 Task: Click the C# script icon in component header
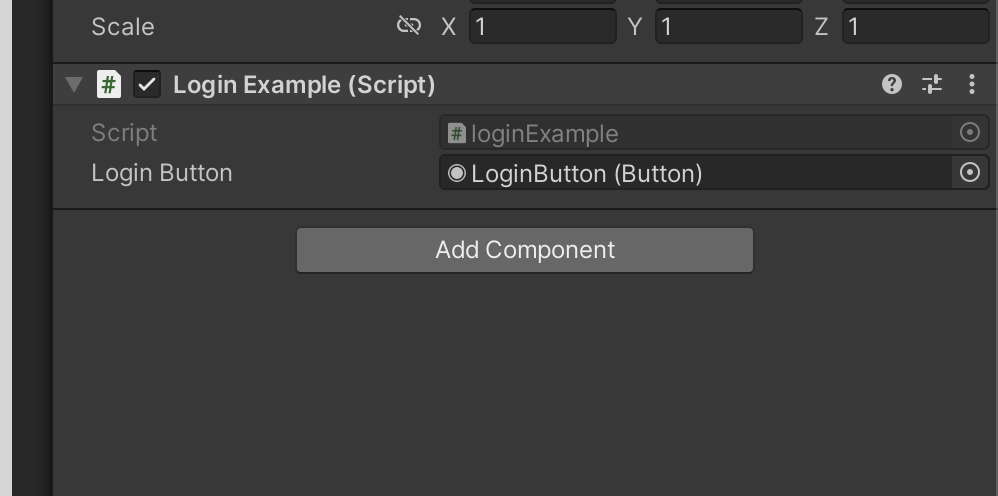[x=109, y=84]
